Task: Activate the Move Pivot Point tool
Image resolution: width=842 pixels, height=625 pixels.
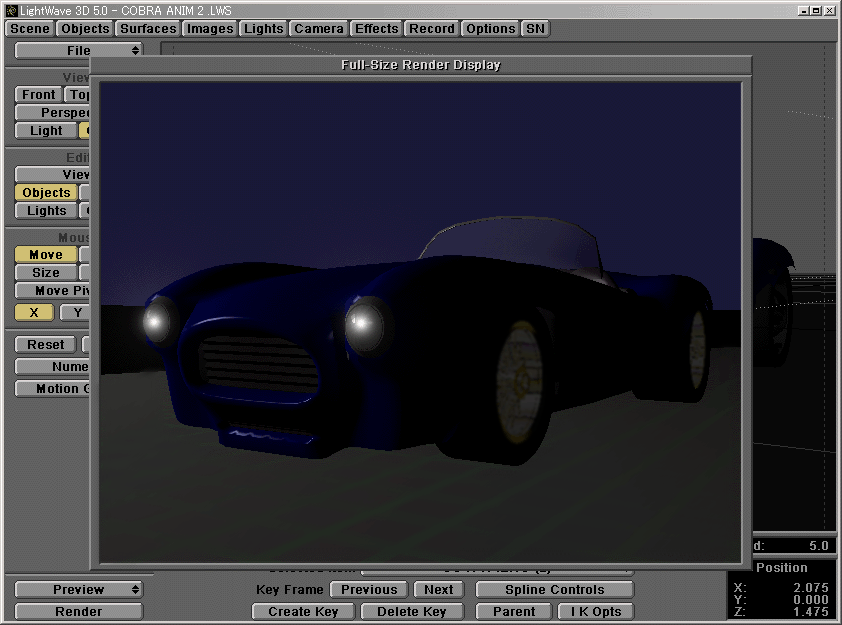Action: [48, 290]
